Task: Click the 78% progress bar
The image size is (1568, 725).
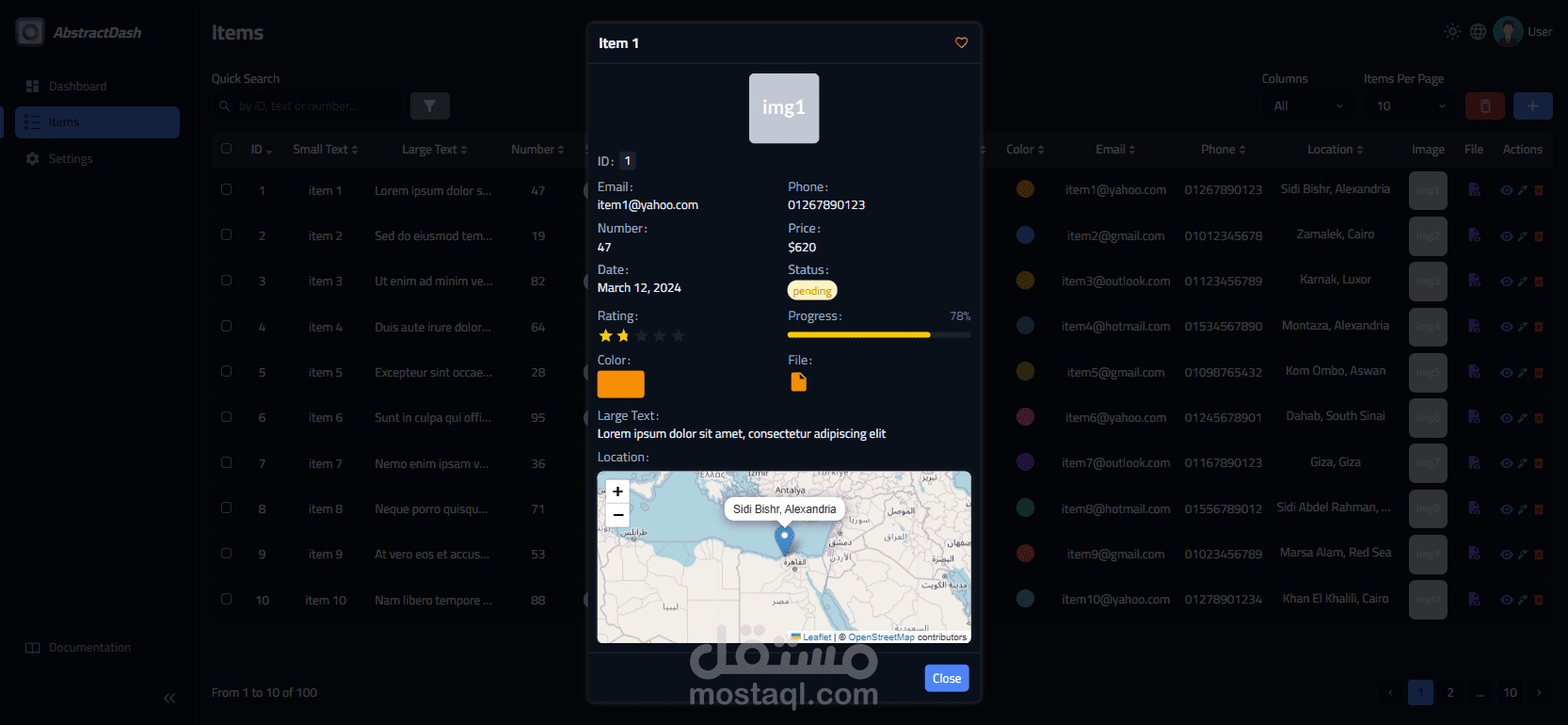Action: 879,334
